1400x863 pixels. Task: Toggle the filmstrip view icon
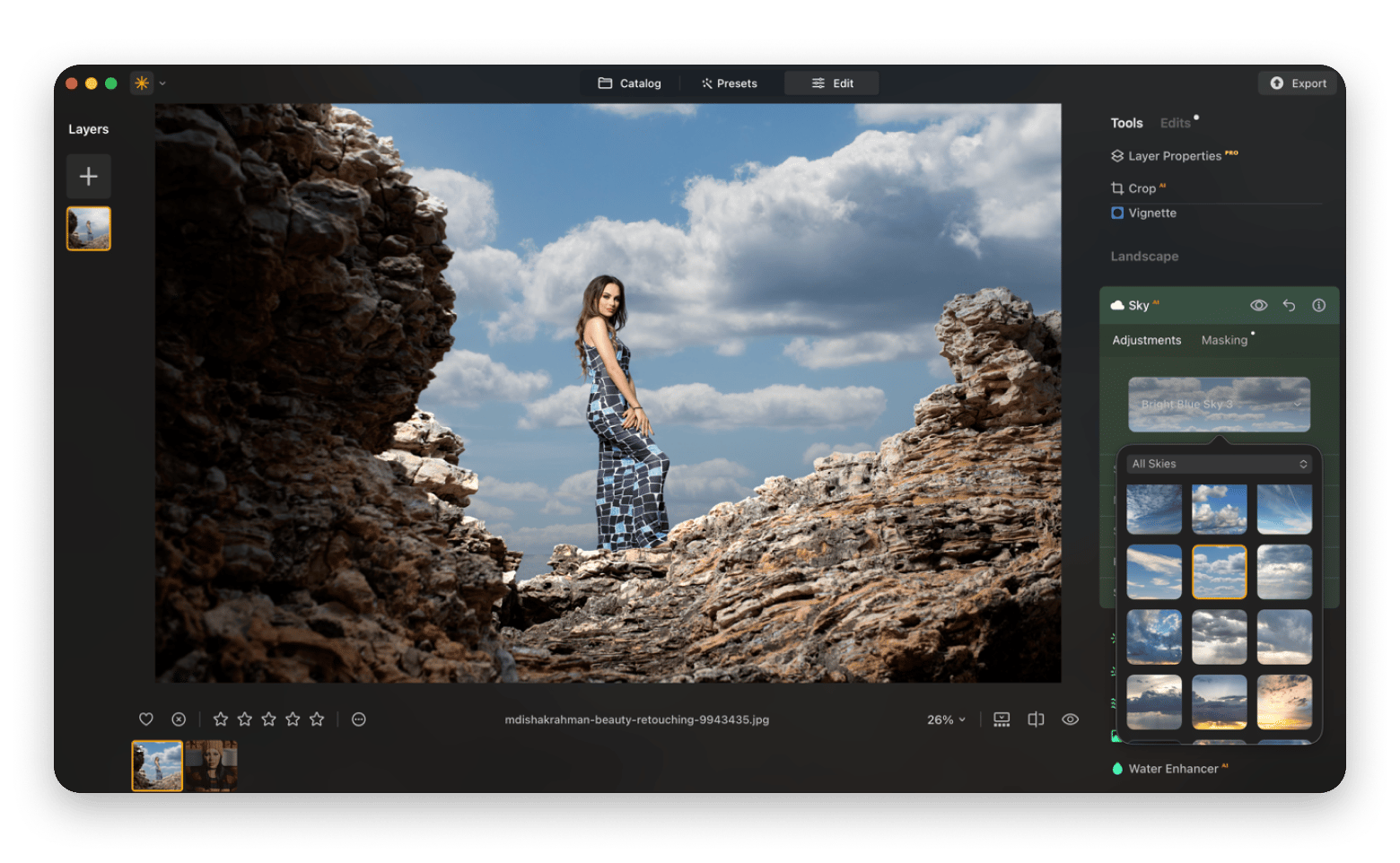pos(1002,719)
